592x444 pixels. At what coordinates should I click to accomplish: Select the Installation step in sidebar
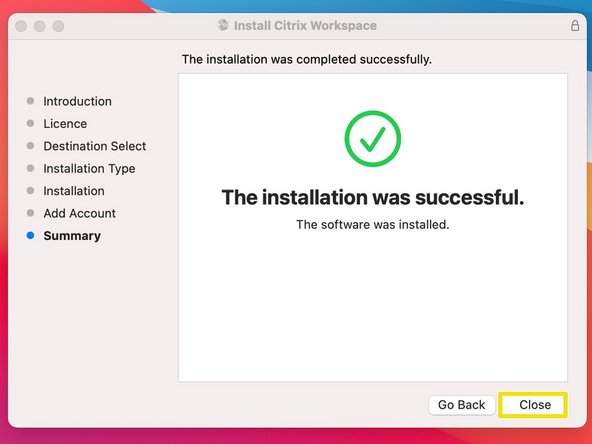point(74,191)
